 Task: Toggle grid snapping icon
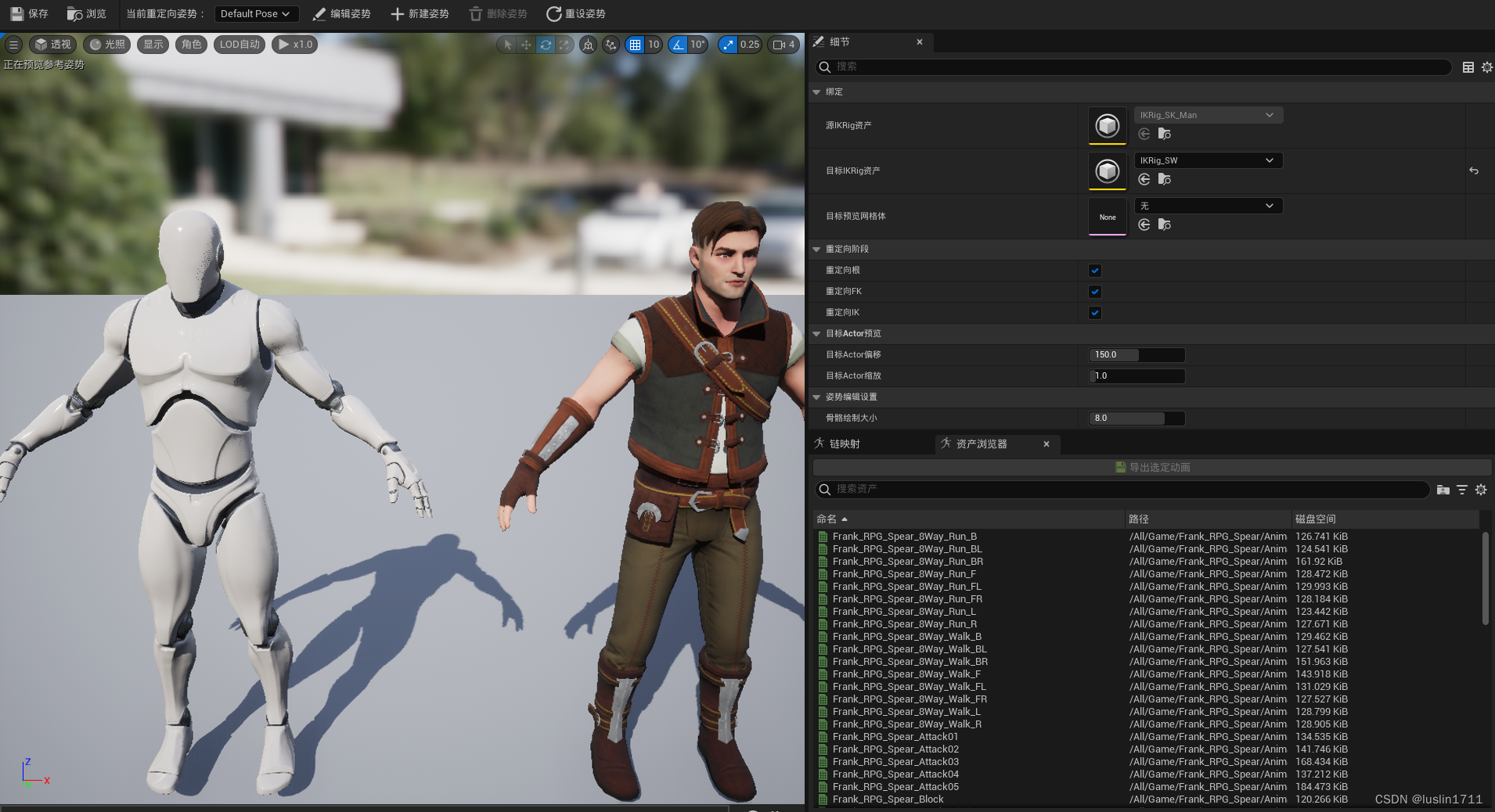click(x=635, y=45)
